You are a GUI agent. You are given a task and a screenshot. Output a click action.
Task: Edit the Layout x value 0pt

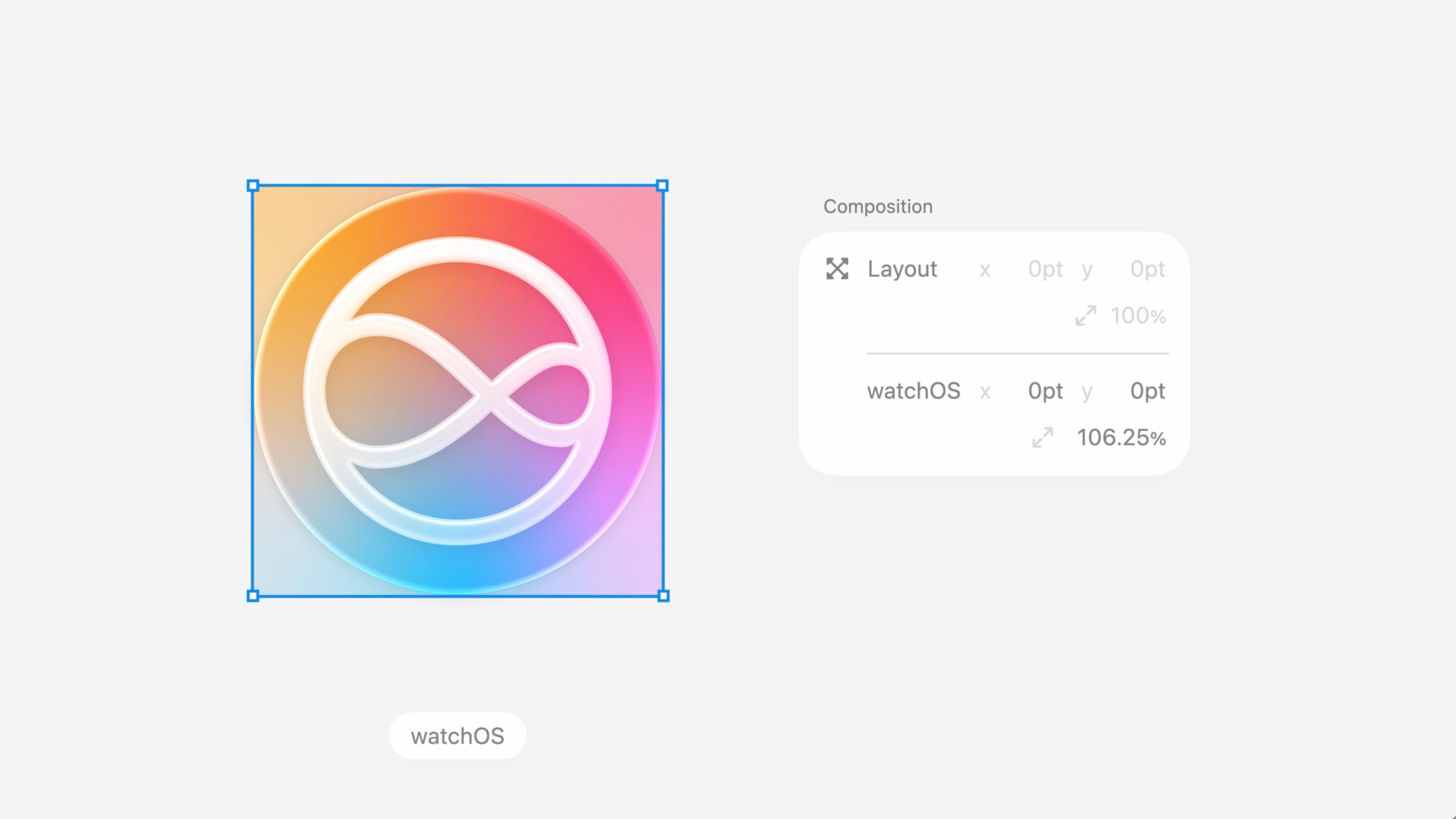coord(1045,269)
